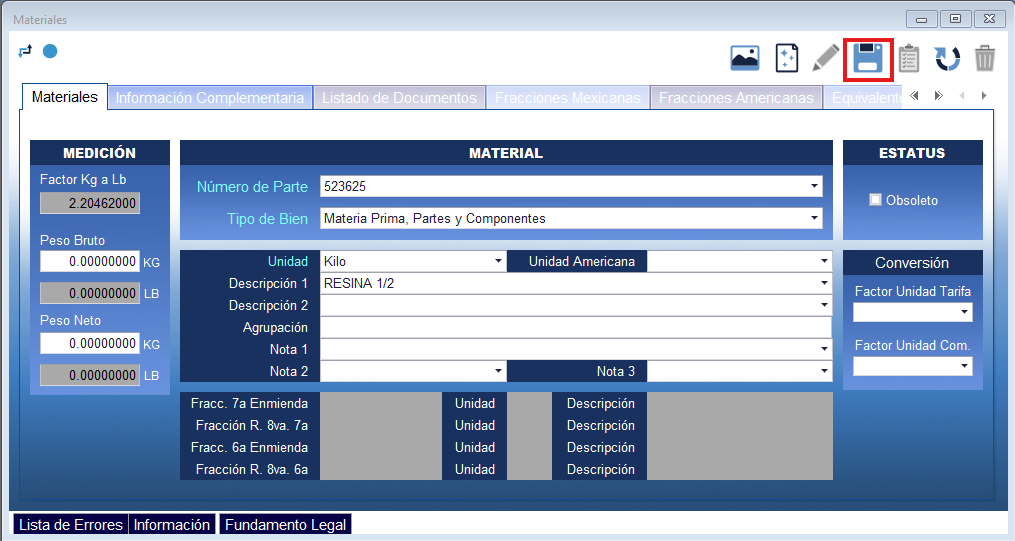Expand the Número de Parte dropdown
Image resolution: width=1015 pixels, height=541 pixels.
pyautogui.click(x=814, y=187)
